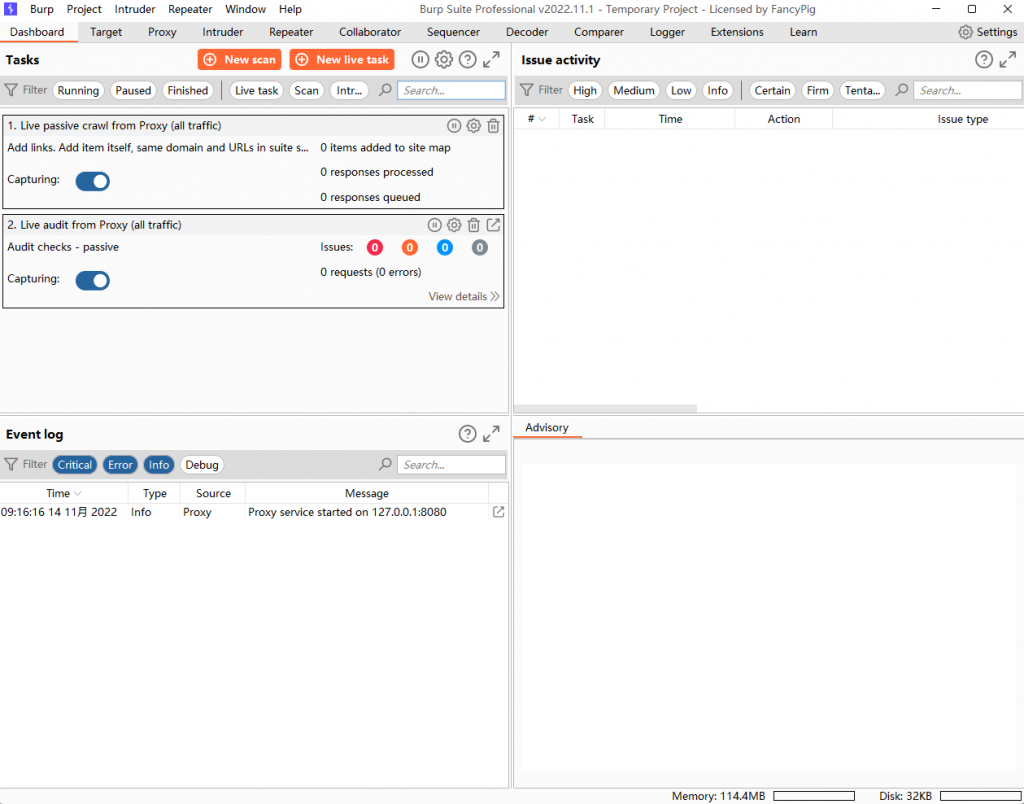The width and height of the screenshot is (1024, 804).
Task: Toggle the High severity issue filter
Action: [584, 90]
